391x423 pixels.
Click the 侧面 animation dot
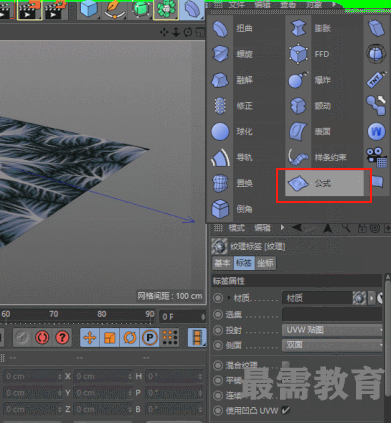[218, 345]
